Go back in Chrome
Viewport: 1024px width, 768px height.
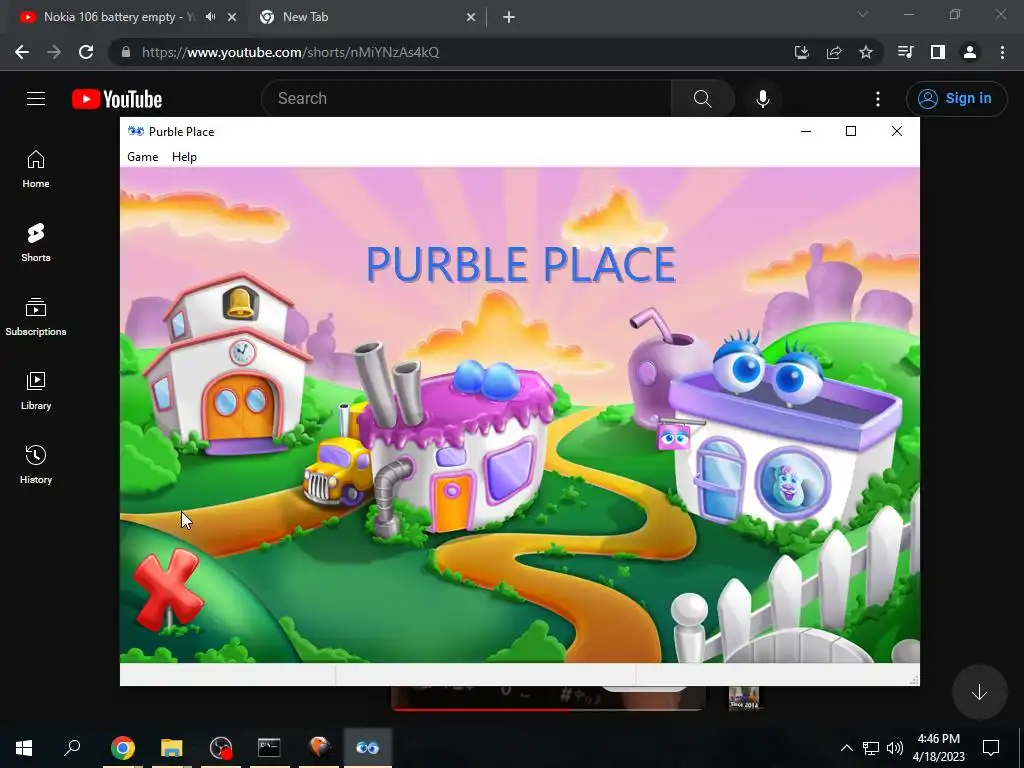22,52
